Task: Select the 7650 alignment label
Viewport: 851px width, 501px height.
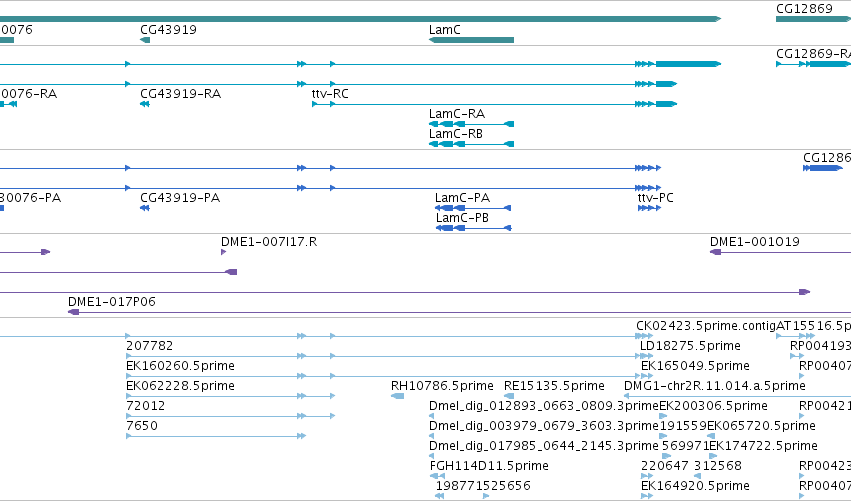Action: (x=142, y=426)
